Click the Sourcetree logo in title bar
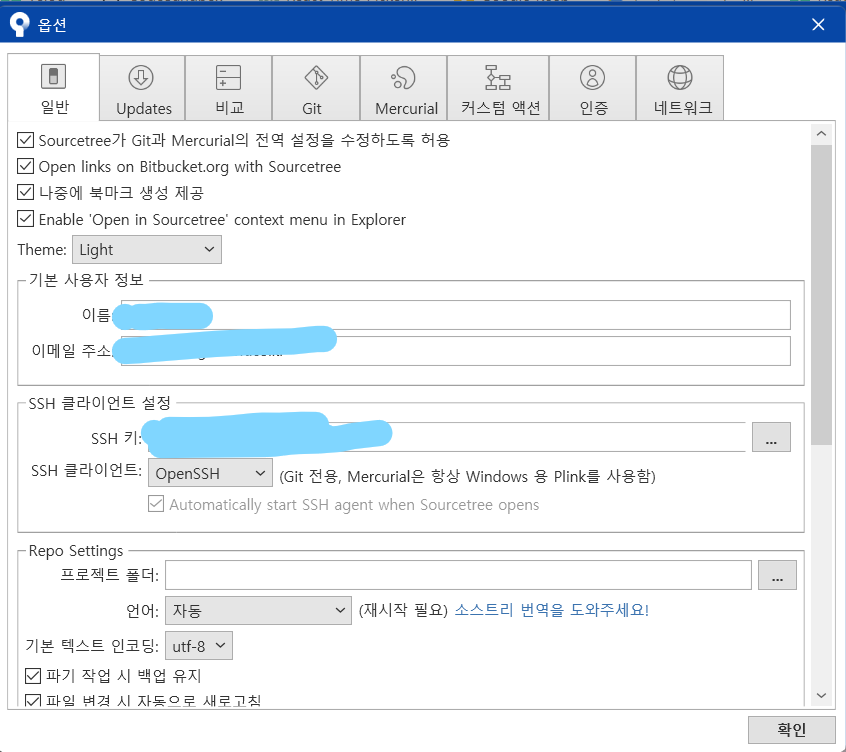 coord(19,24)
